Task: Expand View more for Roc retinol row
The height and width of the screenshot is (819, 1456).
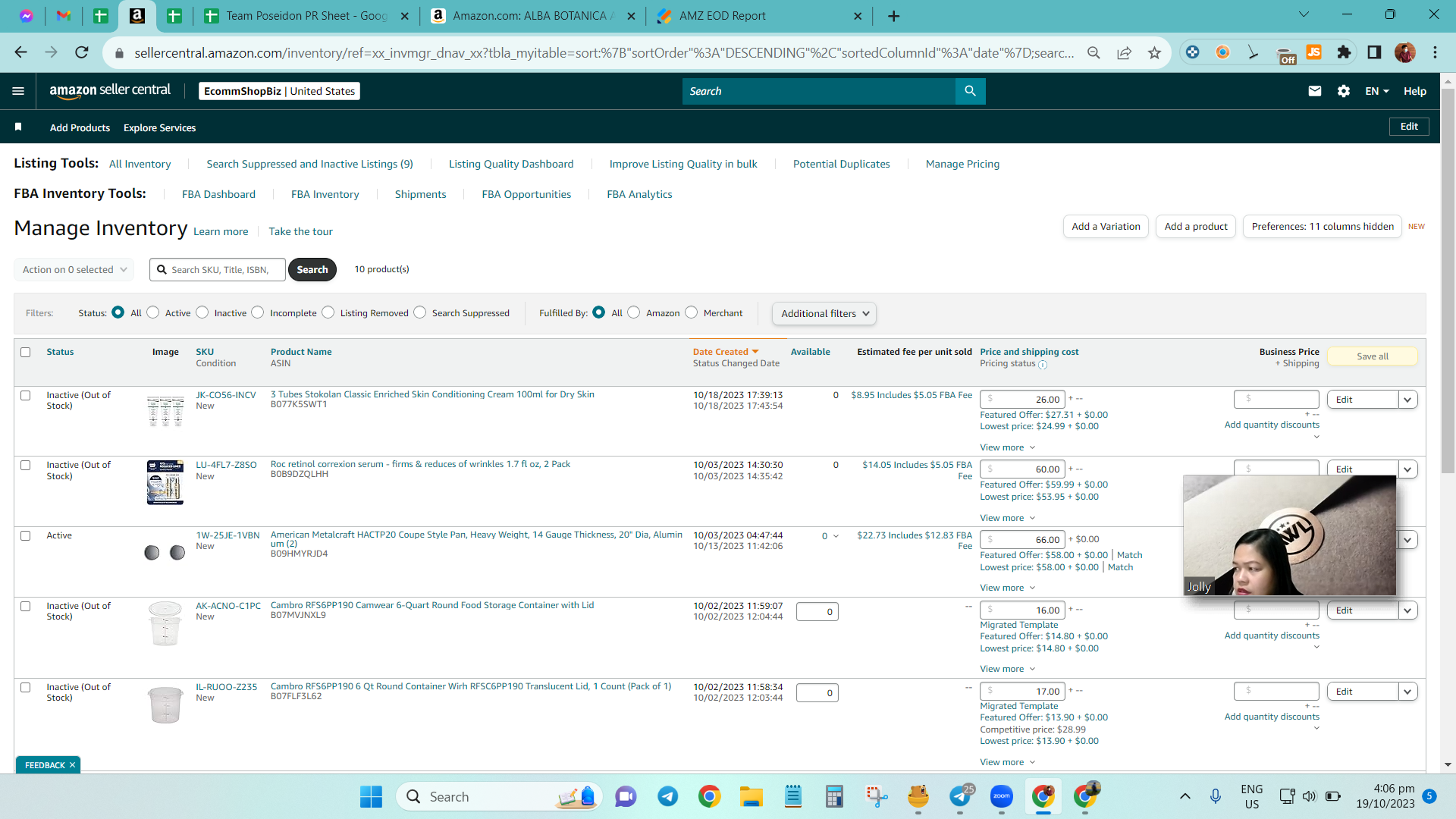Action: click(1007, 518)
